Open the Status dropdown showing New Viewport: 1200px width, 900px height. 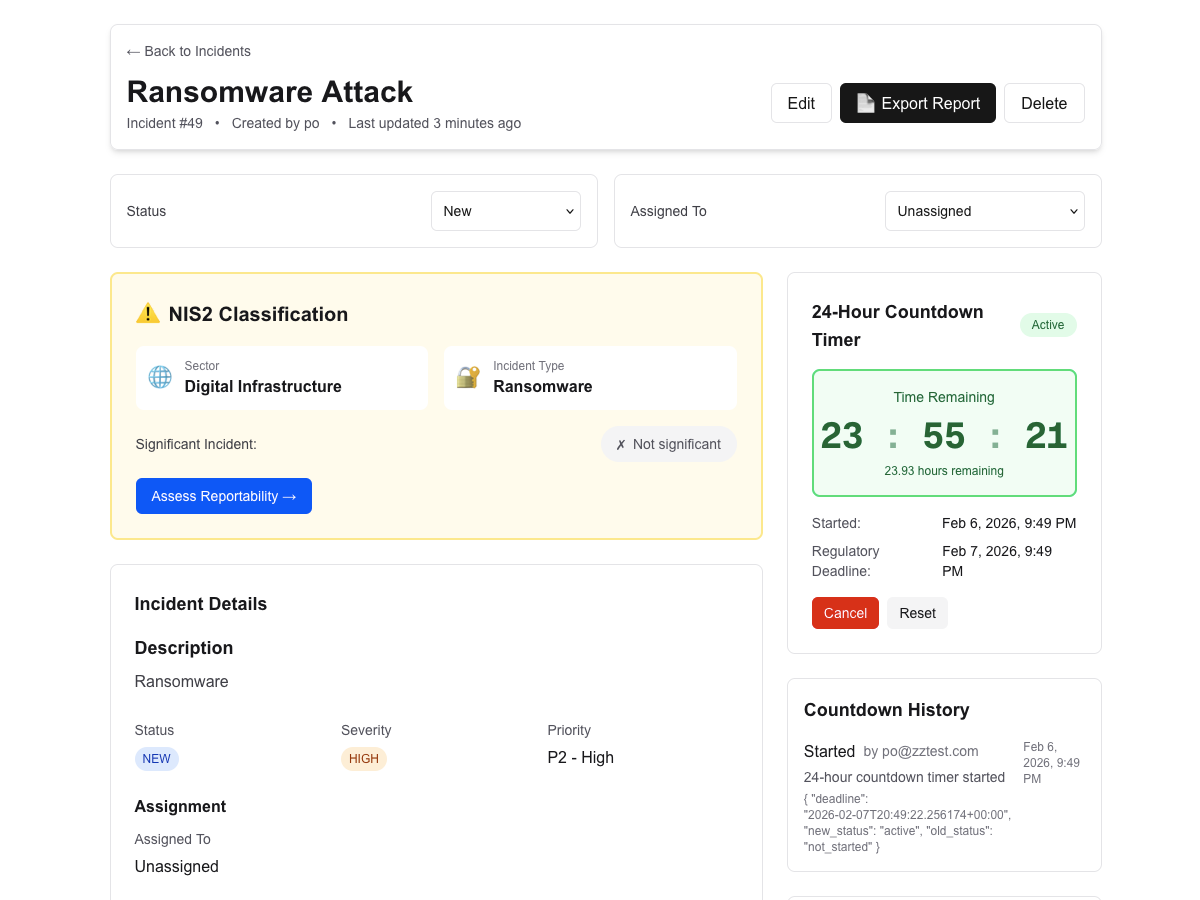[x=505, y=211]
